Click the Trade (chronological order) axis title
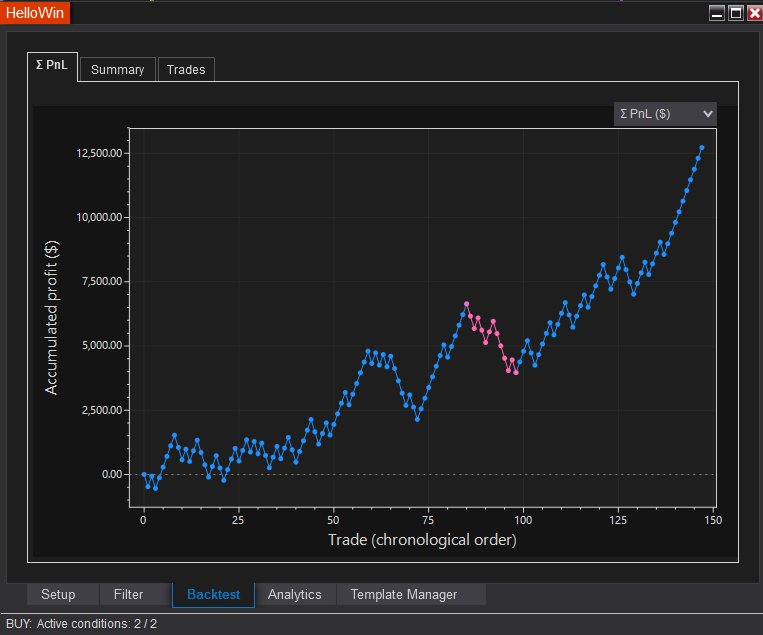763x635 pixels. pos(422,540)
